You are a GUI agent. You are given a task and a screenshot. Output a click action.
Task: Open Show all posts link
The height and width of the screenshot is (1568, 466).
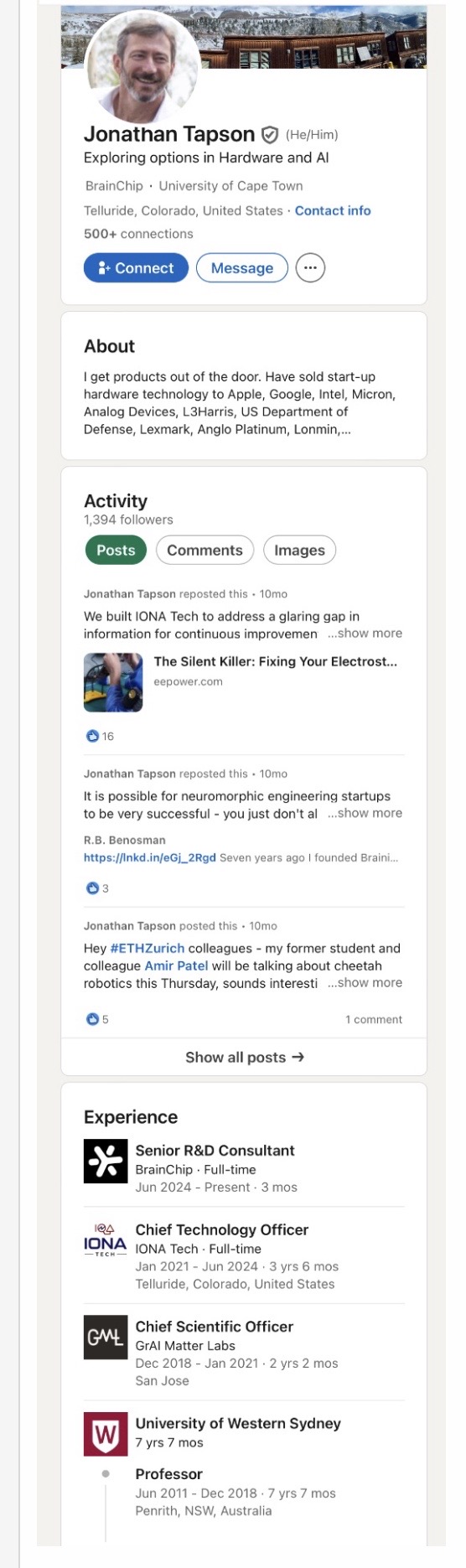(244, 1057)
